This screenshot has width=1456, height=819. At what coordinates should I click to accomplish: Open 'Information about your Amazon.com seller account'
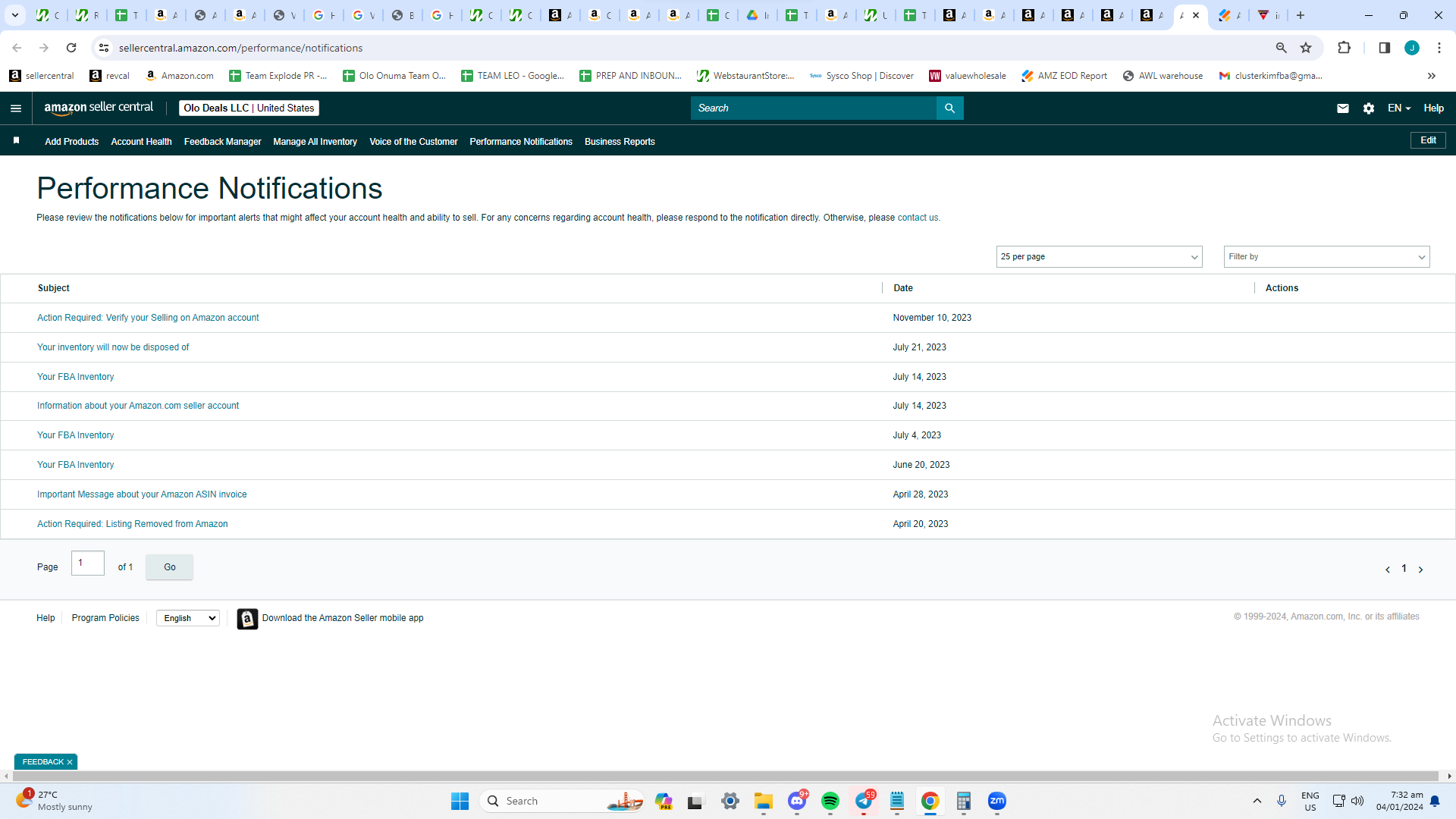click(138, 406)
